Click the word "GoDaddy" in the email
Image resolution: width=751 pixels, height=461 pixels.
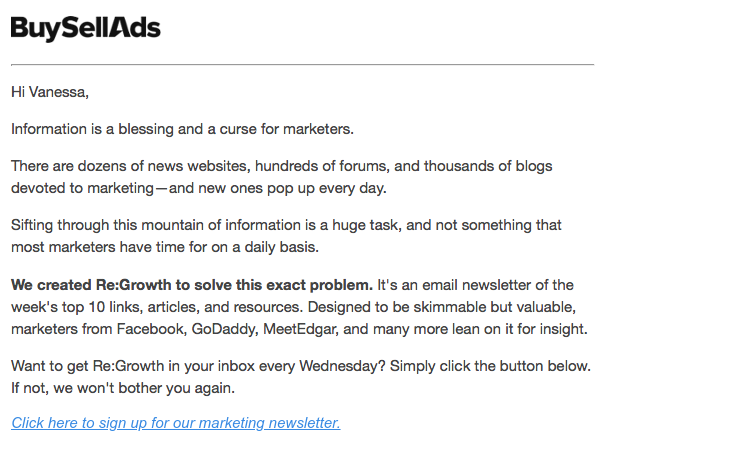(x=224, y=329)
